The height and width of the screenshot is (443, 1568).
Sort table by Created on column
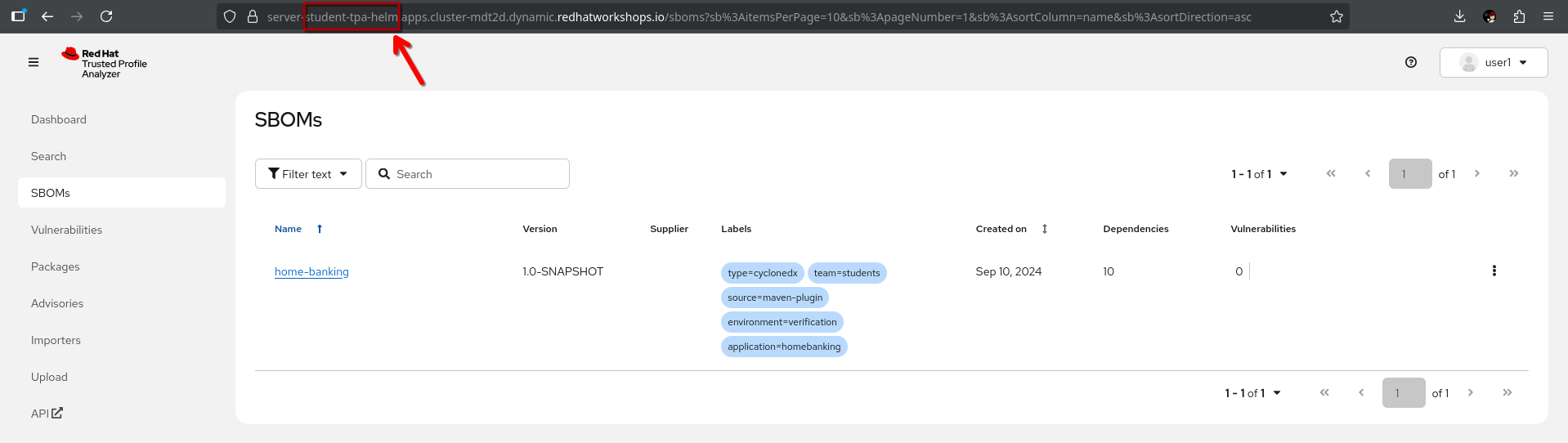(1001, 229)
